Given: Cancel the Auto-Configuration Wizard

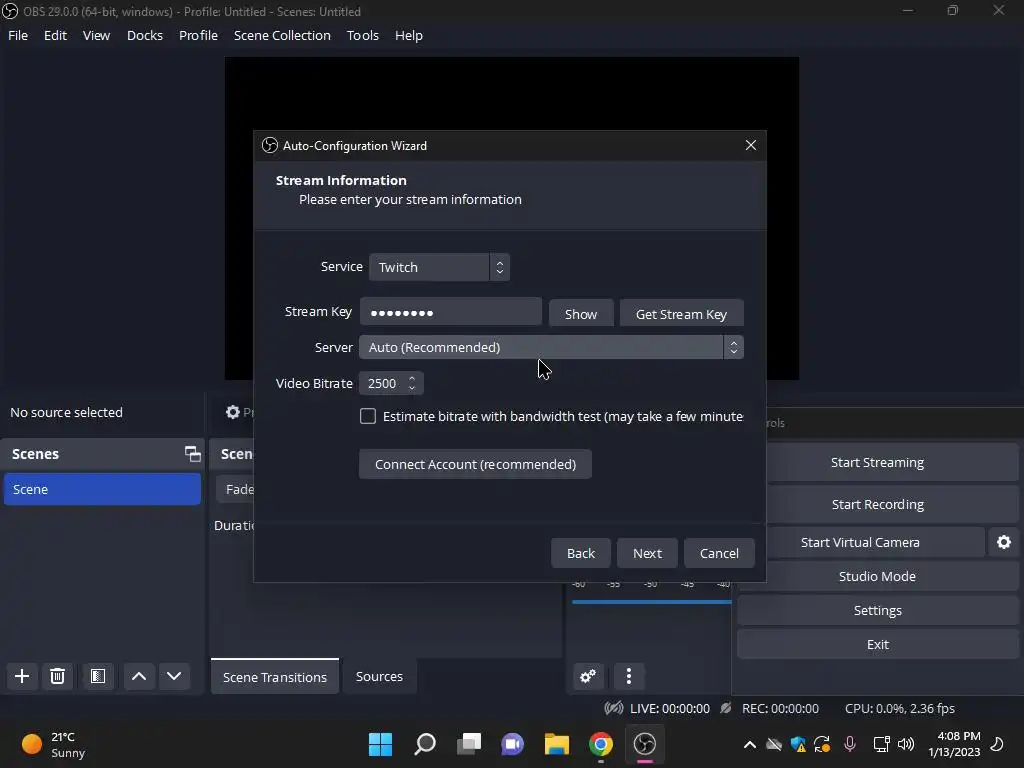Looking at the screenshot, I should (x=719, y=553).
